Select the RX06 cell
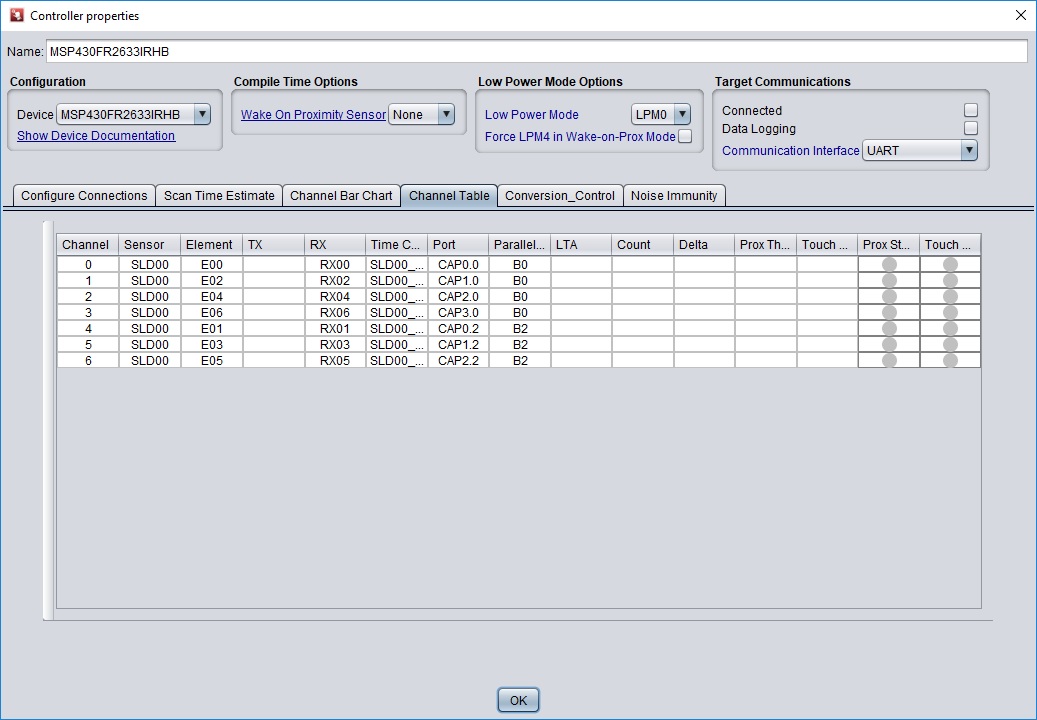1037x720 pixels. tap(335, 313)
